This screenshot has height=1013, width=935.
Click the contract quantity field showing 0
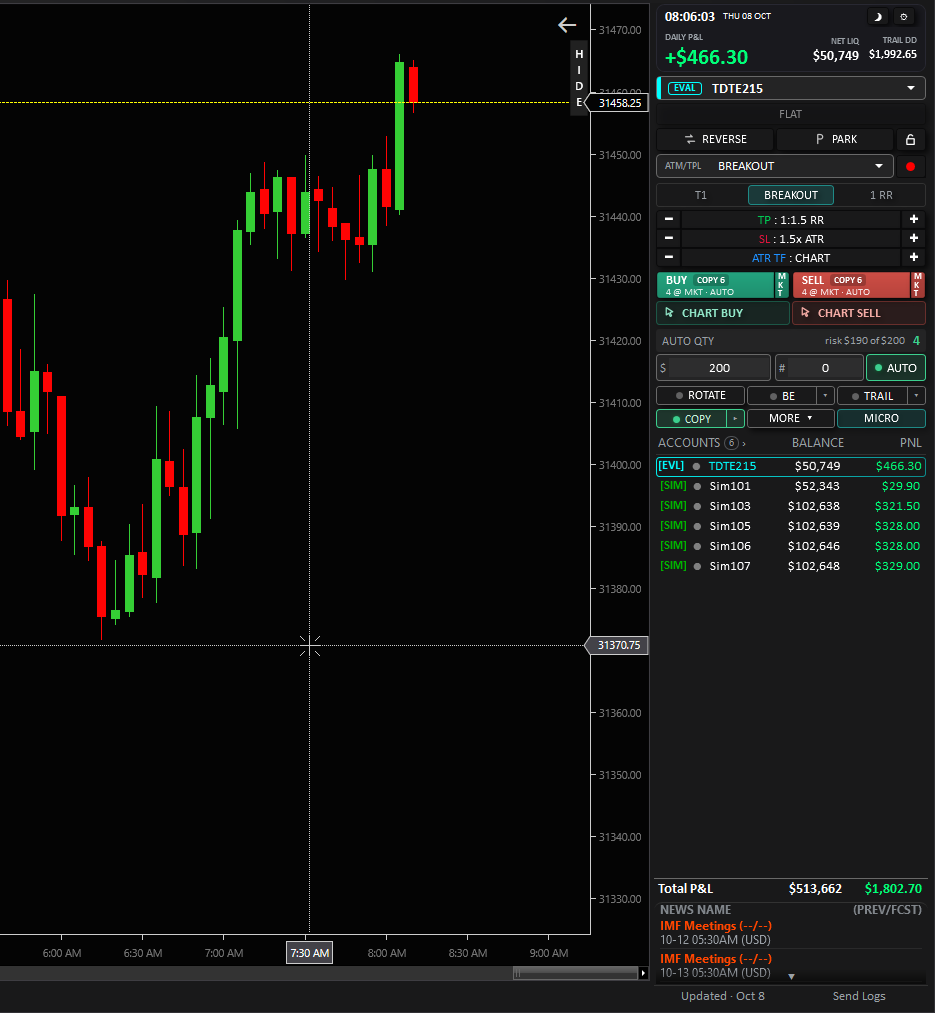[819, 368]
